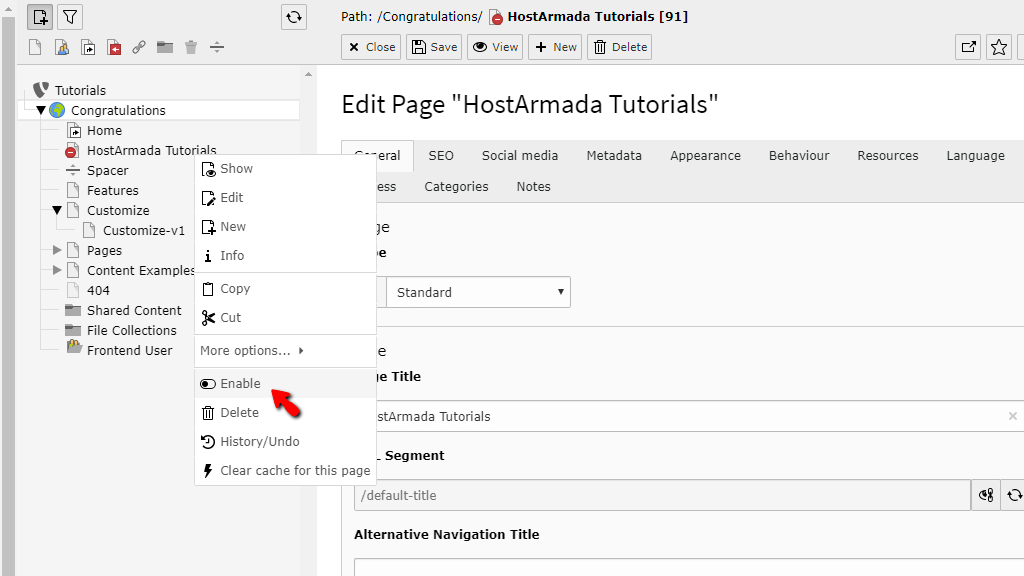Viewport: 1024px width, 576px height.
Task: Expand the Pages tree node
Action: pyautogui.click(x=57, y=250)
